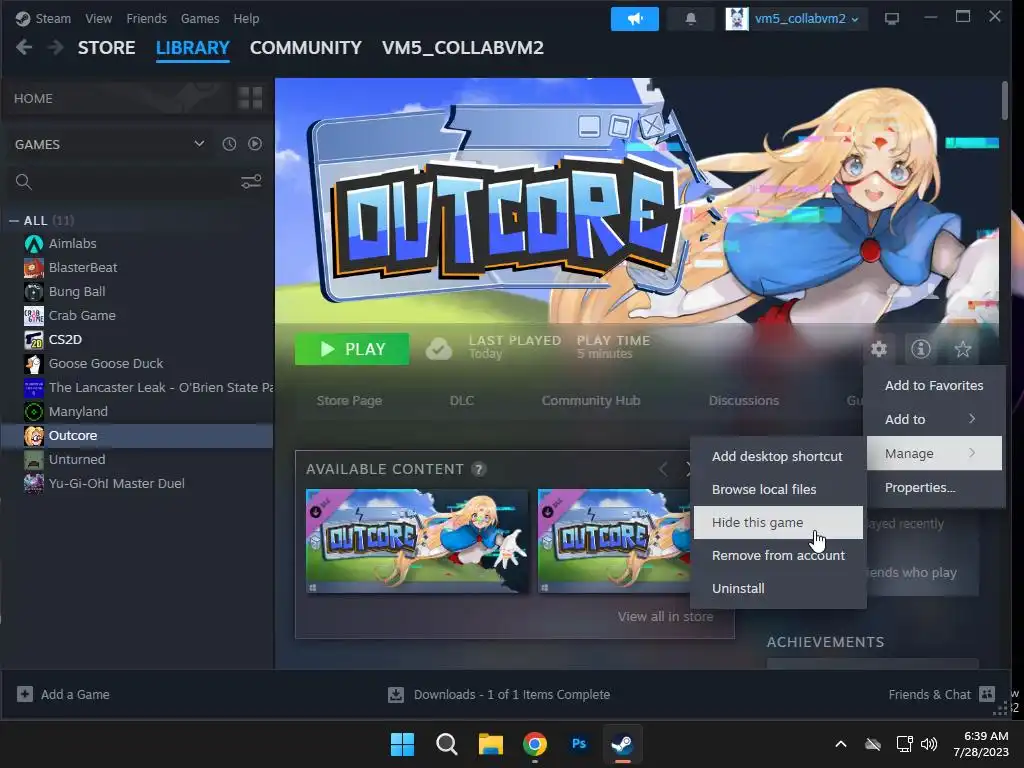
Task: Open the Friends menu
Action: [146, 18]
